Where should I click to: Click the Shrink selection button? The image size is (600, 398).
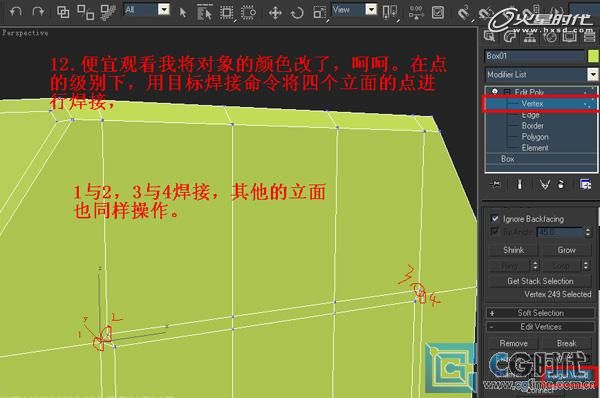coord(513,250)
